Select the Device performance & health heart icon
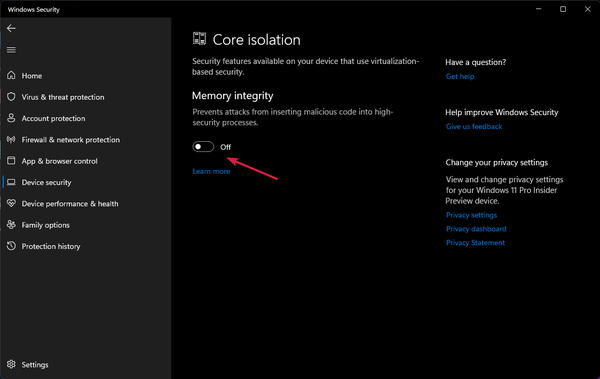 [11, 203]
